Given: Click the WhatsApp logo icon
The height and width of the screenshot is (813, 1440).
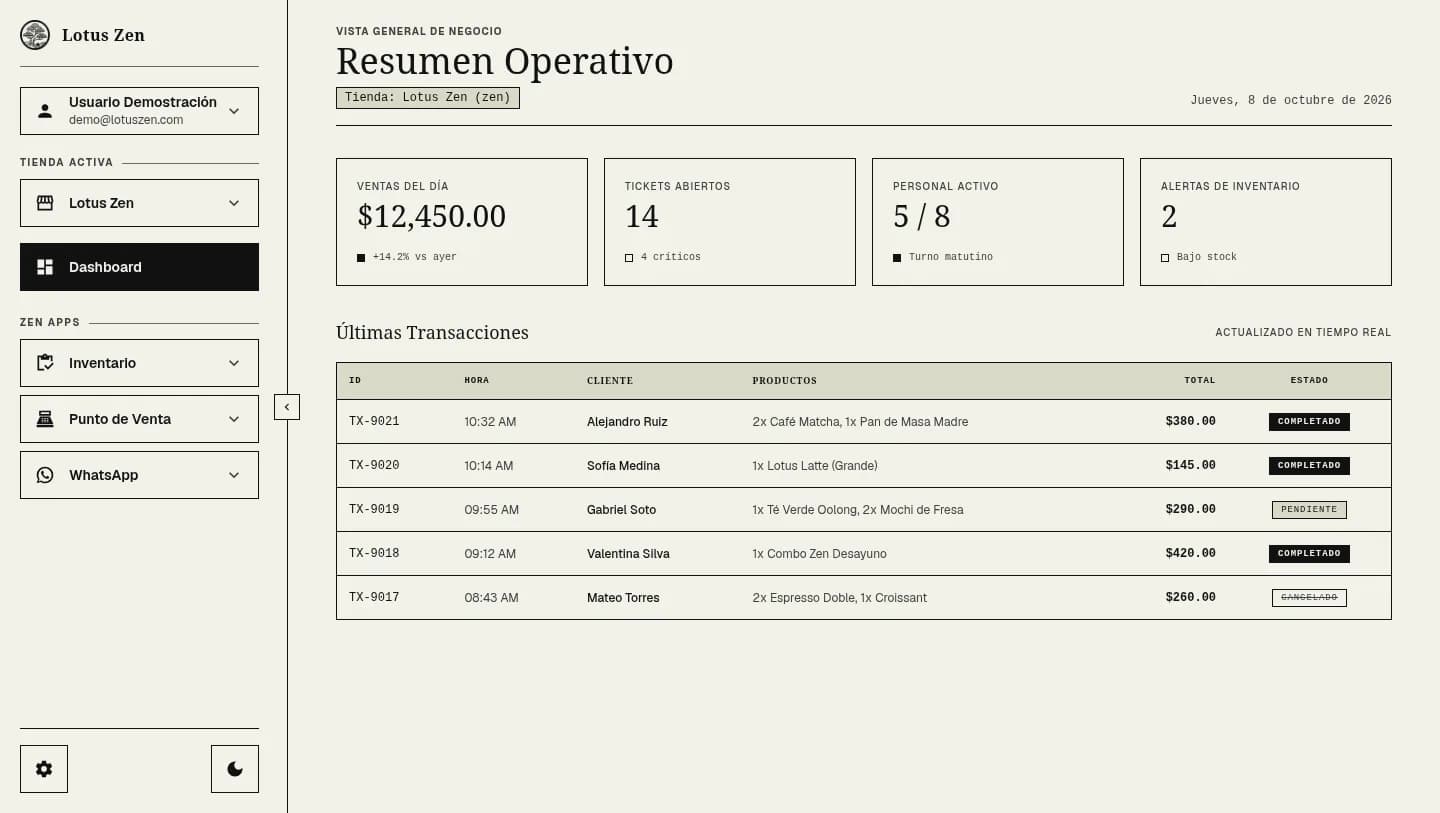Looking at the screenshot, I should coord(45,475).
